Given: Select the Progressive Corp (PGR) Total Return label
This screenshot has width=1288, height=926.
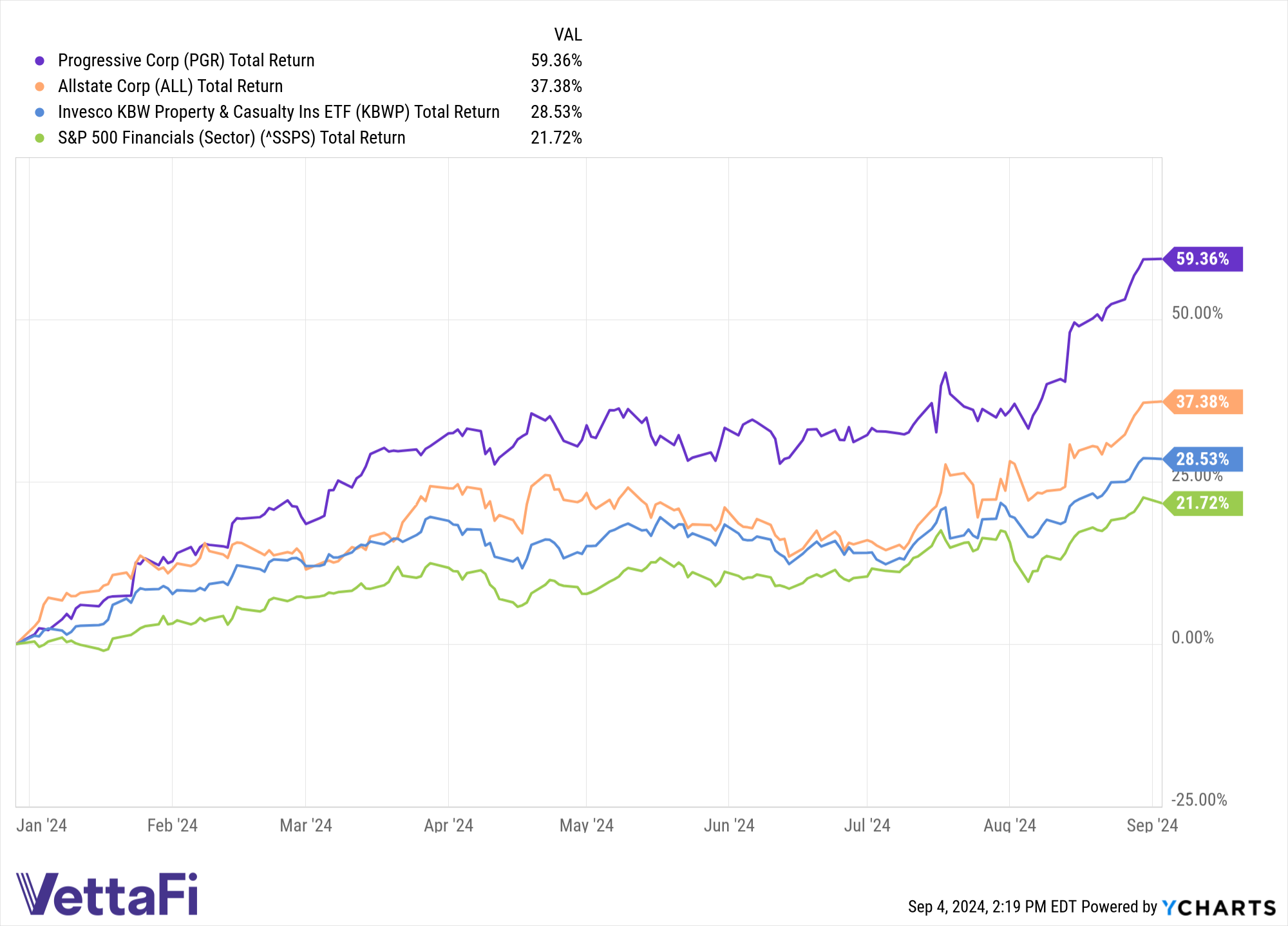Looking at the screenshot, I should coord(186,61).
